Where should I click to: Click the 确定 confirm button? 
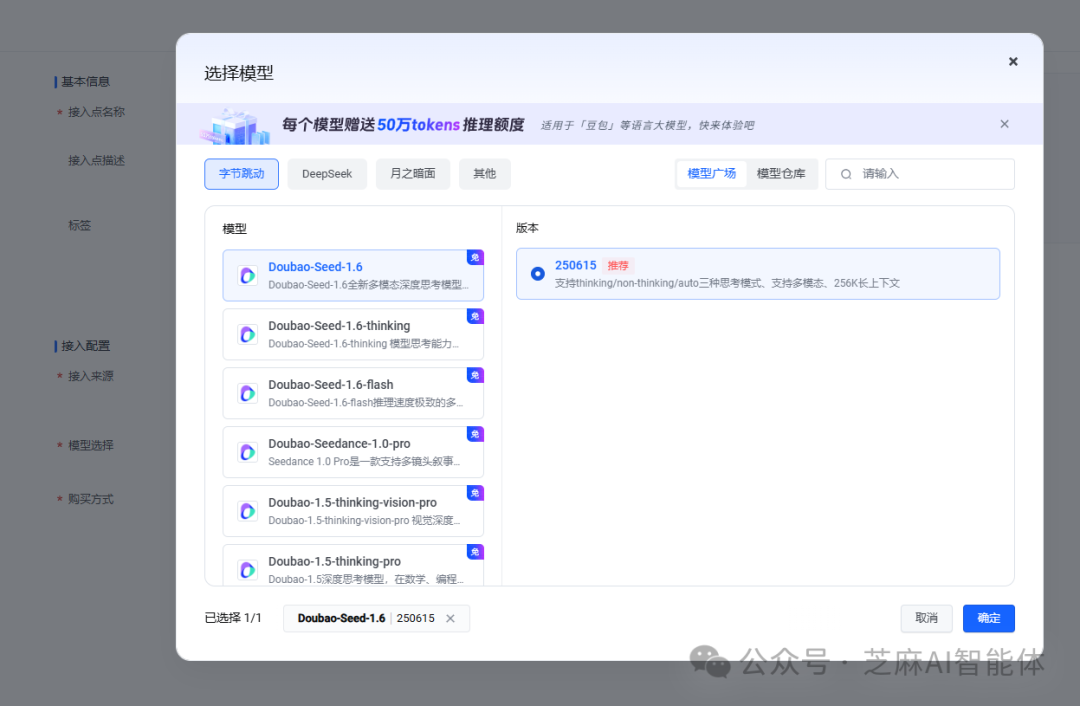pos(988,618)
